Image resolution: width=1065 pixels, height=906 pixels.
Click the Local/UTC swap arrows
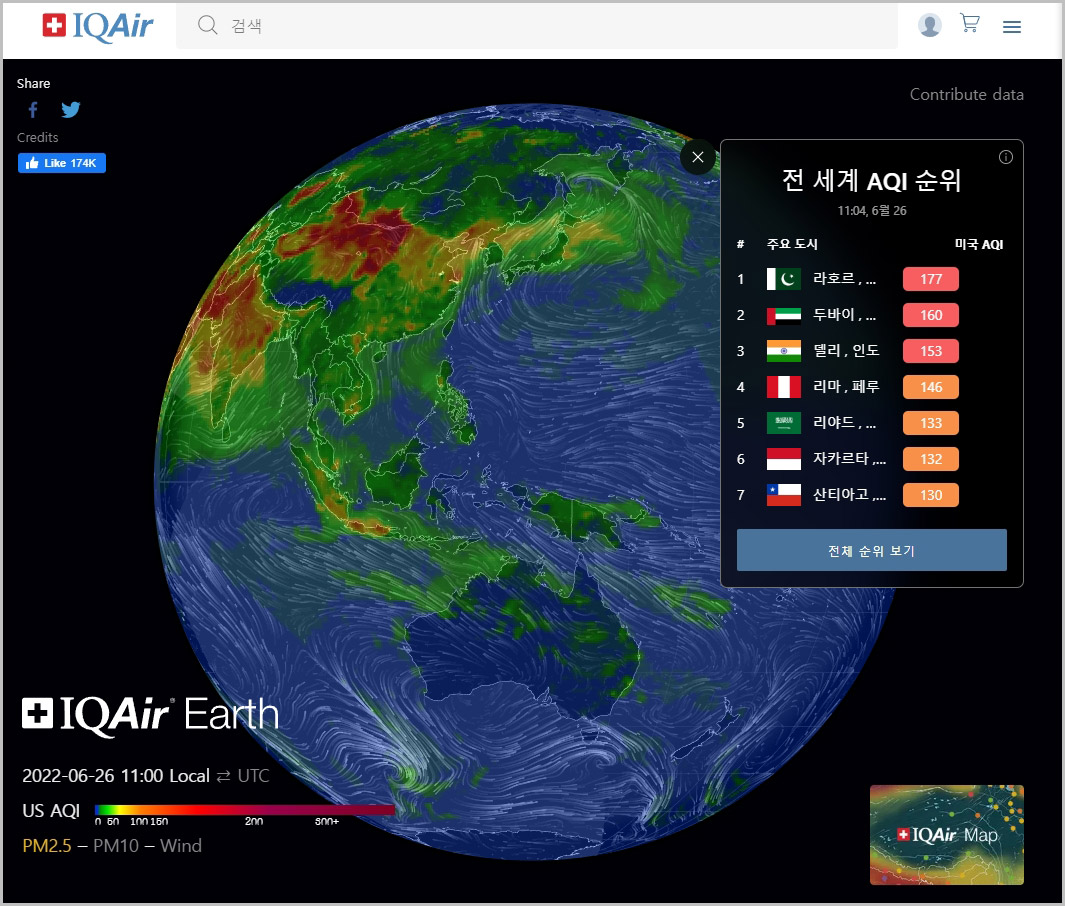pyautogui.click(x=223, y=776)
